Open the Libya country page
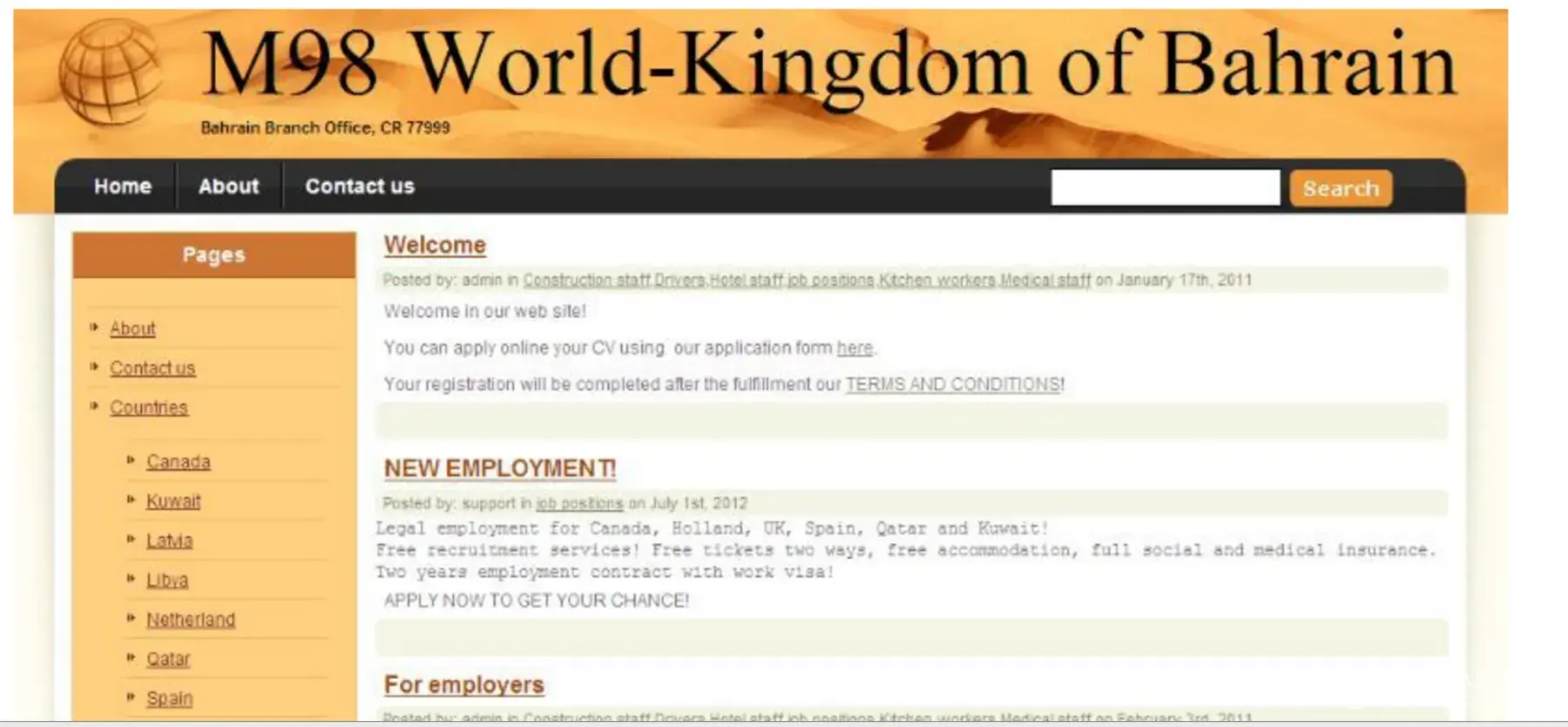 [166, 581]
